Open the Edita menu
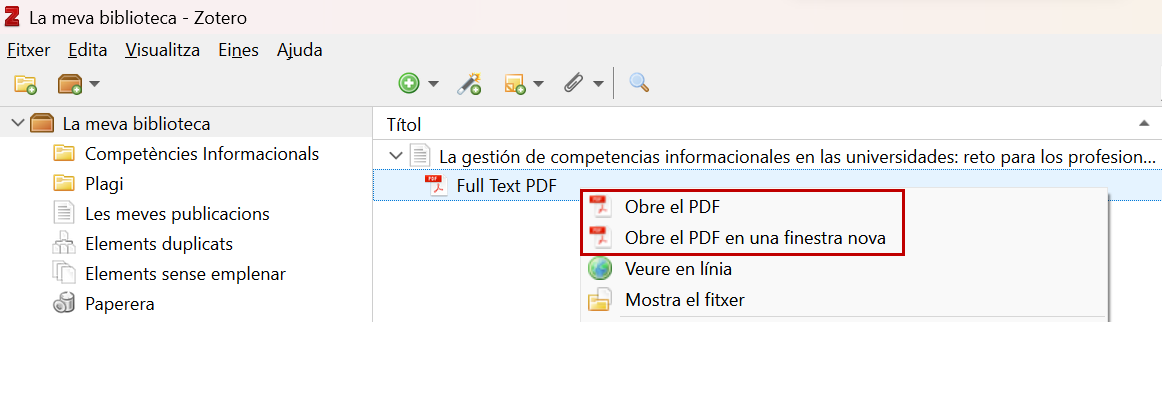1162x395 pixels. [x=87, y=50]
